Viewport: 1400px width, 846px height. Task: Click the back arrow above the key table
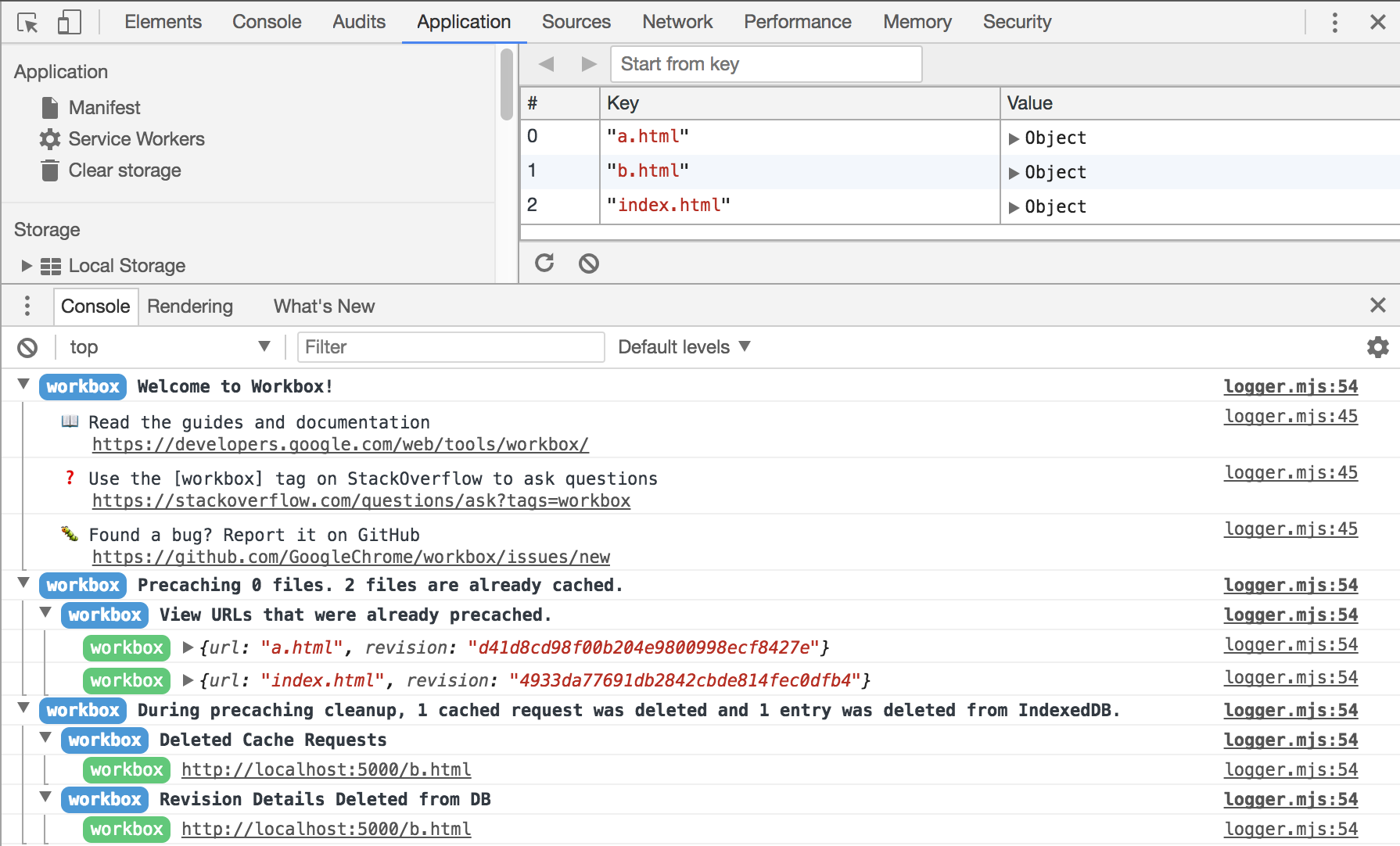[547, 64]
